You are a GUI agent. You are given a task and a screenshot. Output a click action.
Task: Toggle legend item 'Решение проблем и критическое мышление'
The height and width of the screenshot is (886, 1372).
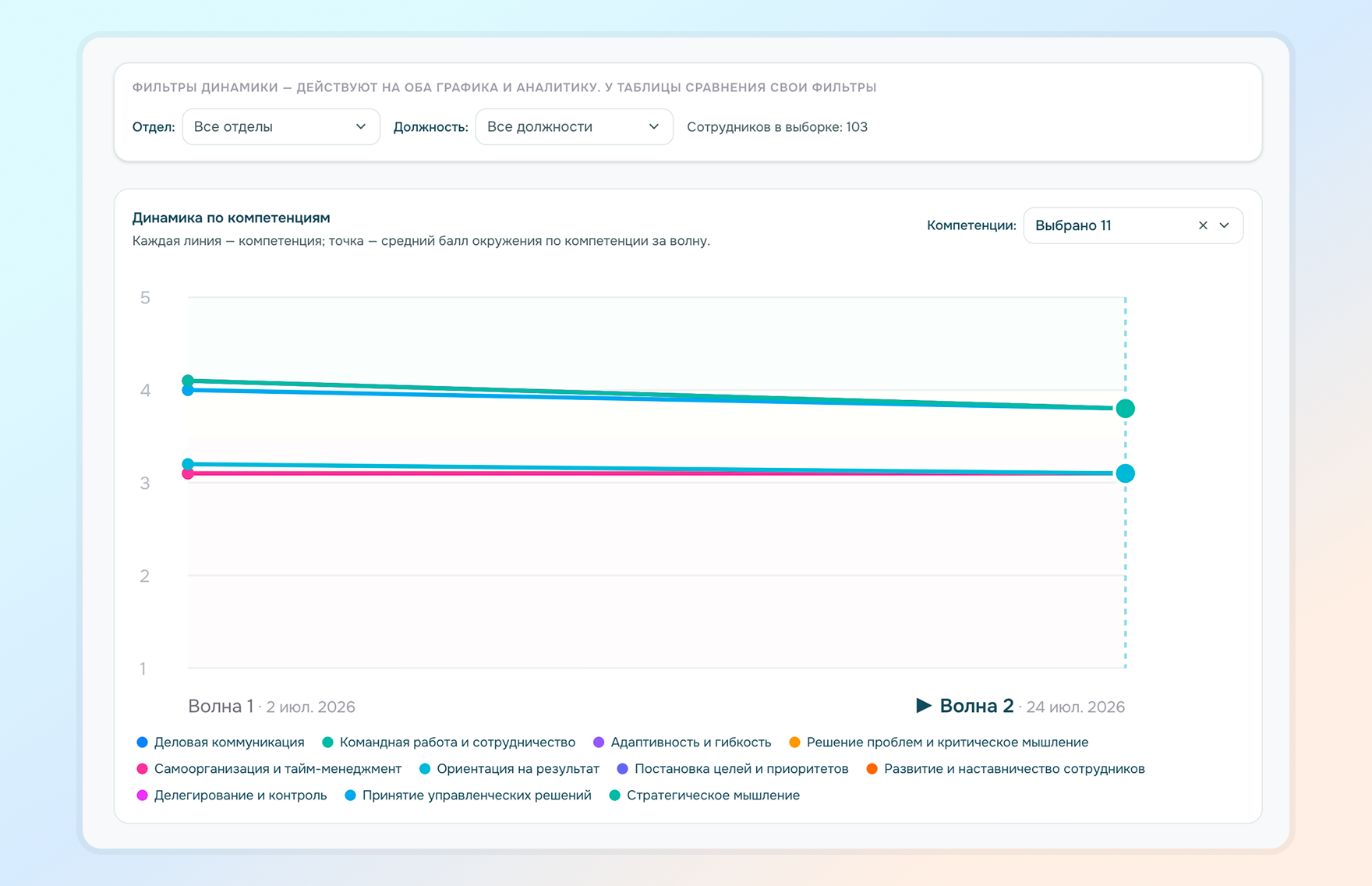click(x=939, y=742)
